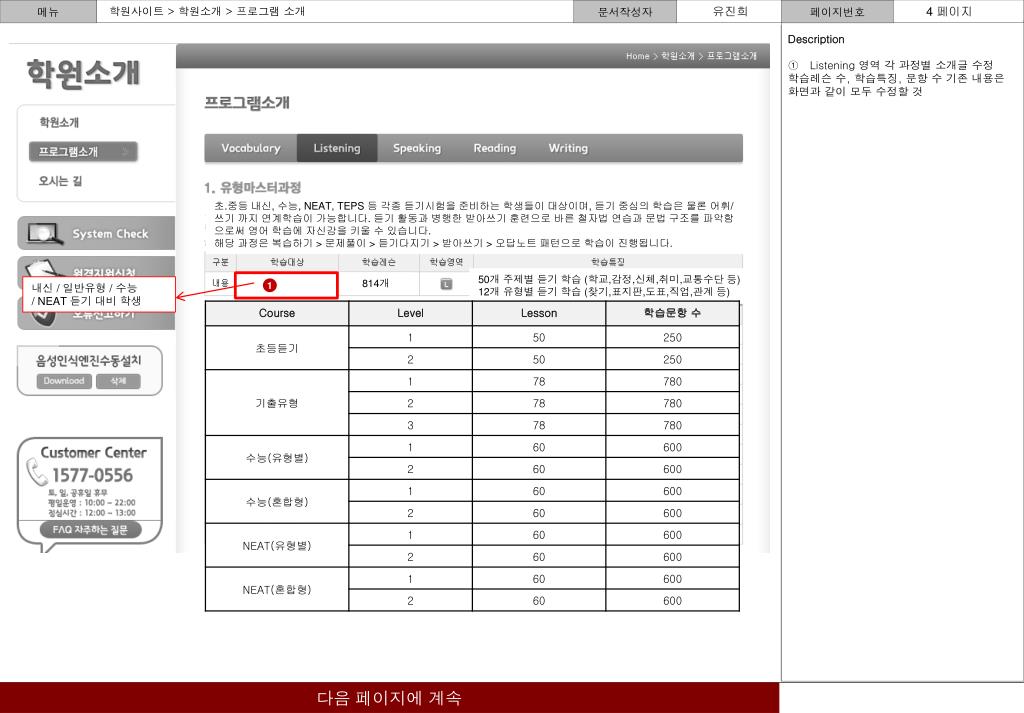Screen dimensions: 1024x713
Task: Click the L 학습영역 icon
Action: [x=446, y=283]
